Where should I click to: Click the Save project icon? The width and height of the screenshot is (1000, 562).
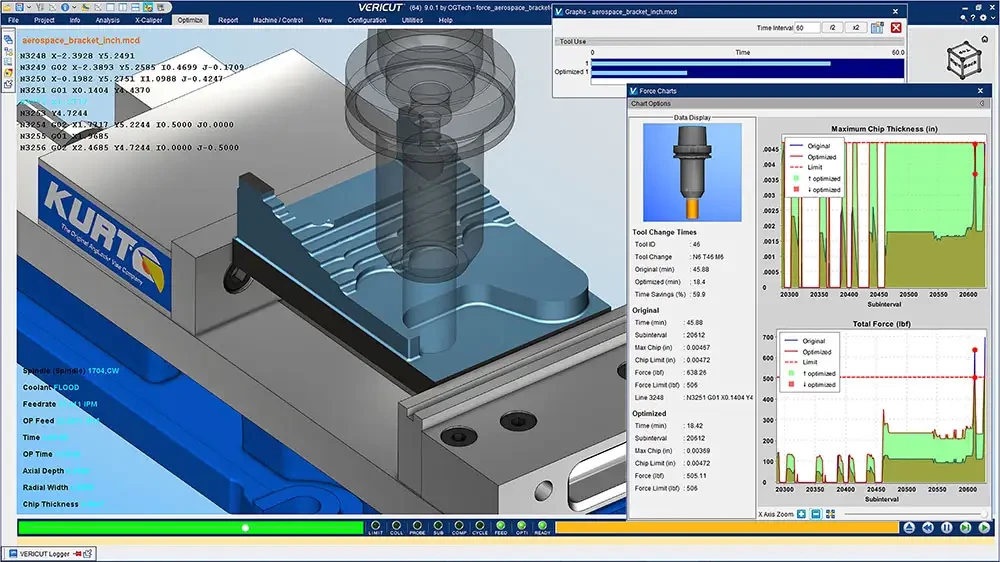[x=20, y=8]
